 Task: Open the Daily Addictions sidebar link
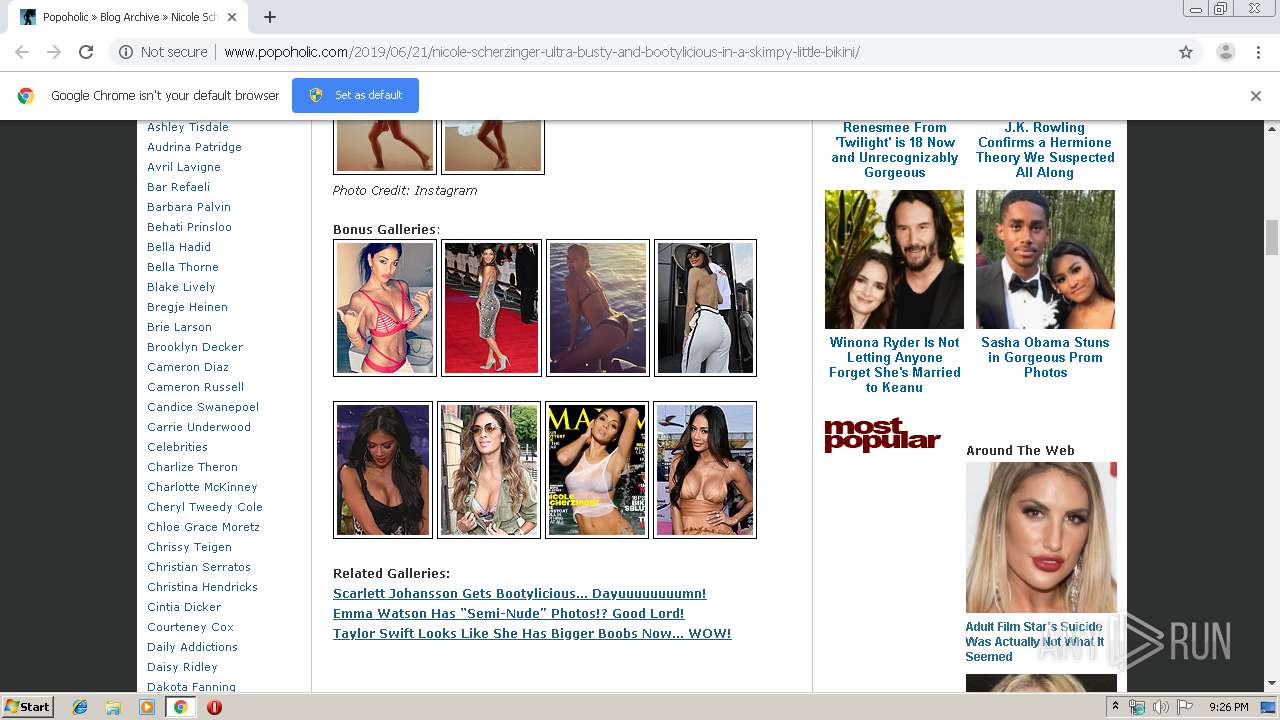(x=192, y=647)
